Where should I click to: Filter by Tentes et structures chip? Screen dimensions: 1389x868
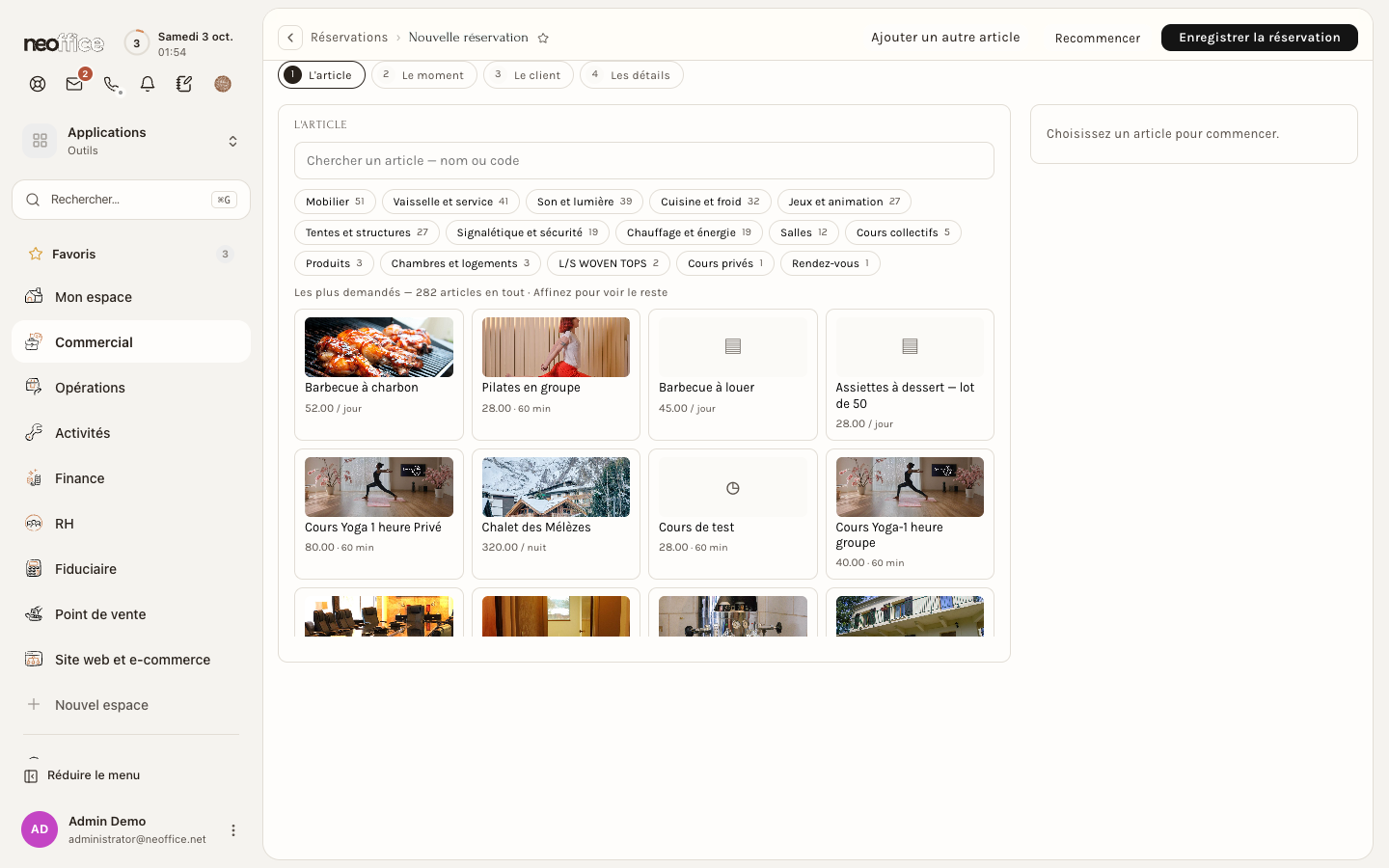pos(367,232)
